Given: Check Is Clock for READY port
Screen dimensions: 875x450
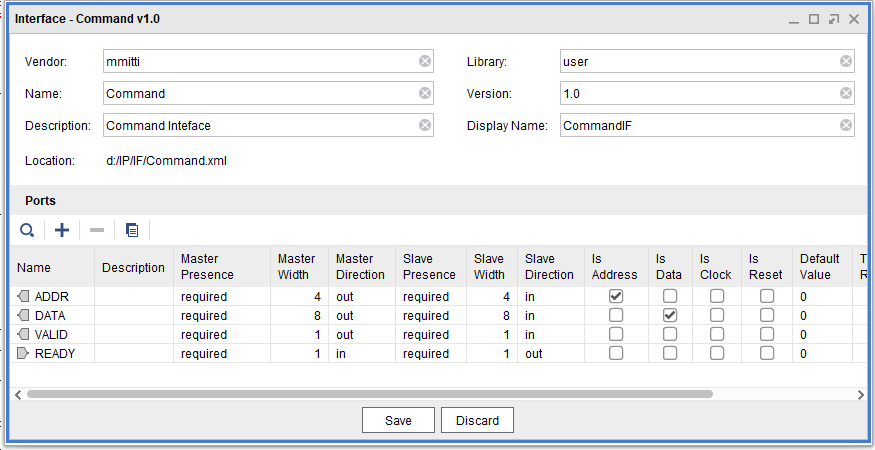Looking at the screenshot, I should coord(717,353).
